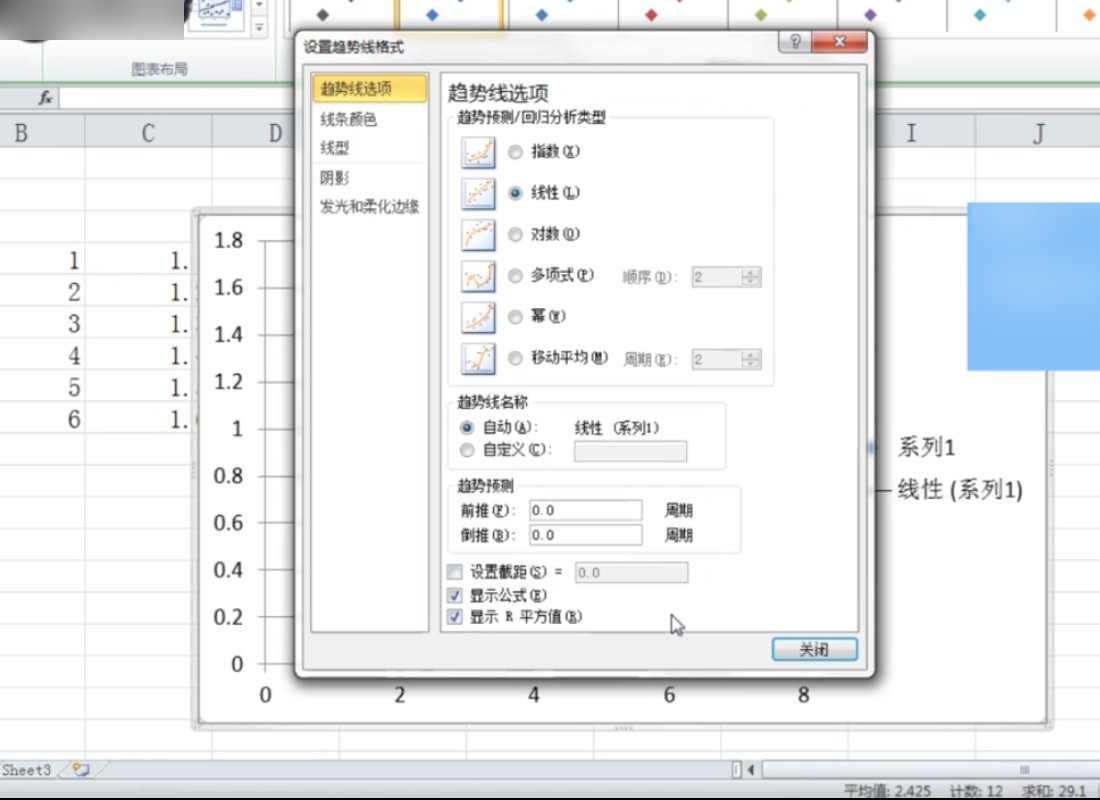1100x800 pixels.
Task: Increase the polynomial 顺序 order with the stepper
Action: [752, 273]
